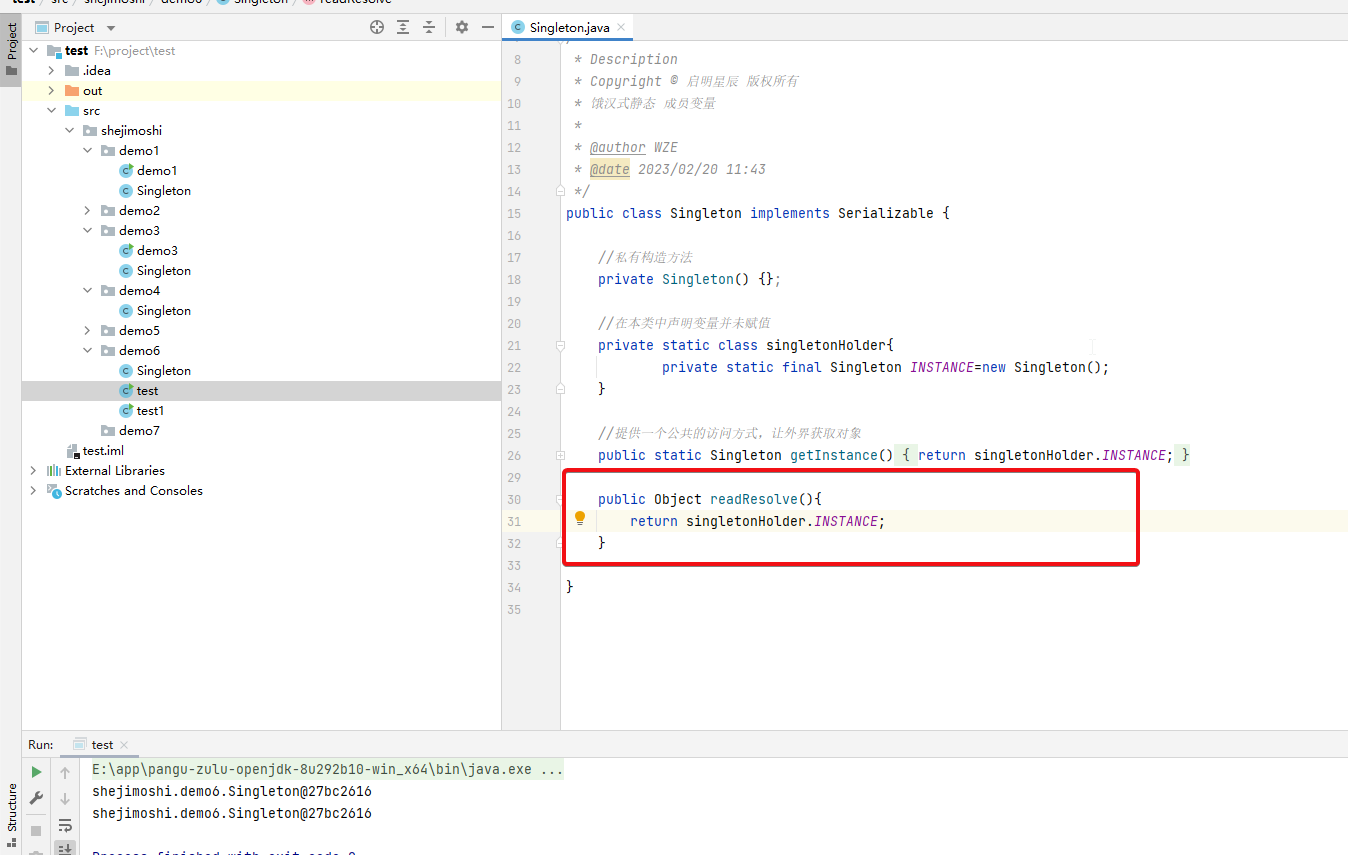Click External Libraries library icon
The width and height of the screenshot is (1348, 855).
pyautogui.click(x=54, y=471)
